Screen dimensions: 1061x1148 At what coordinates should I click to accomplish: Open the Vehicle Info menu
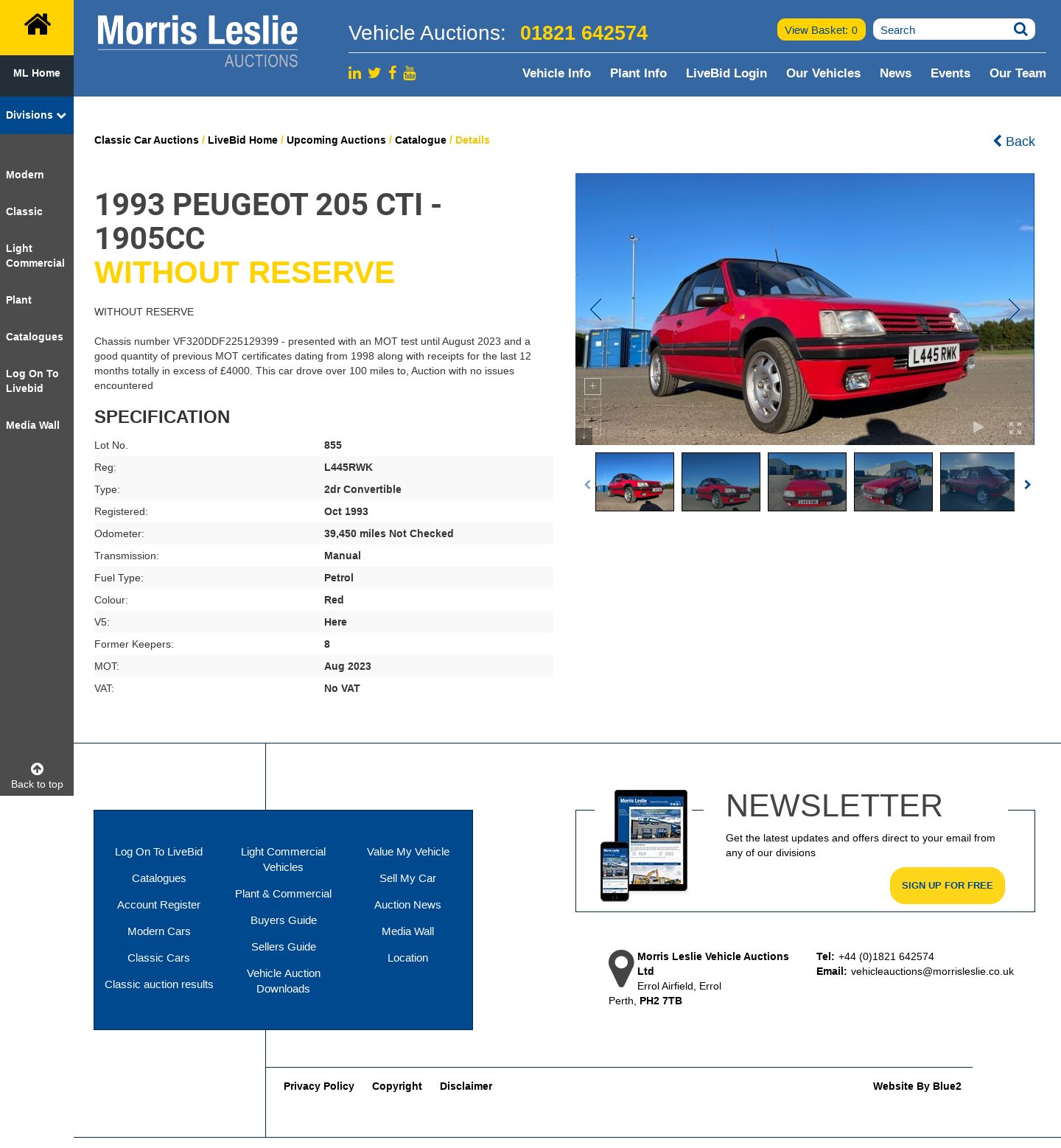pyautogui.click(x=556, y=73)
